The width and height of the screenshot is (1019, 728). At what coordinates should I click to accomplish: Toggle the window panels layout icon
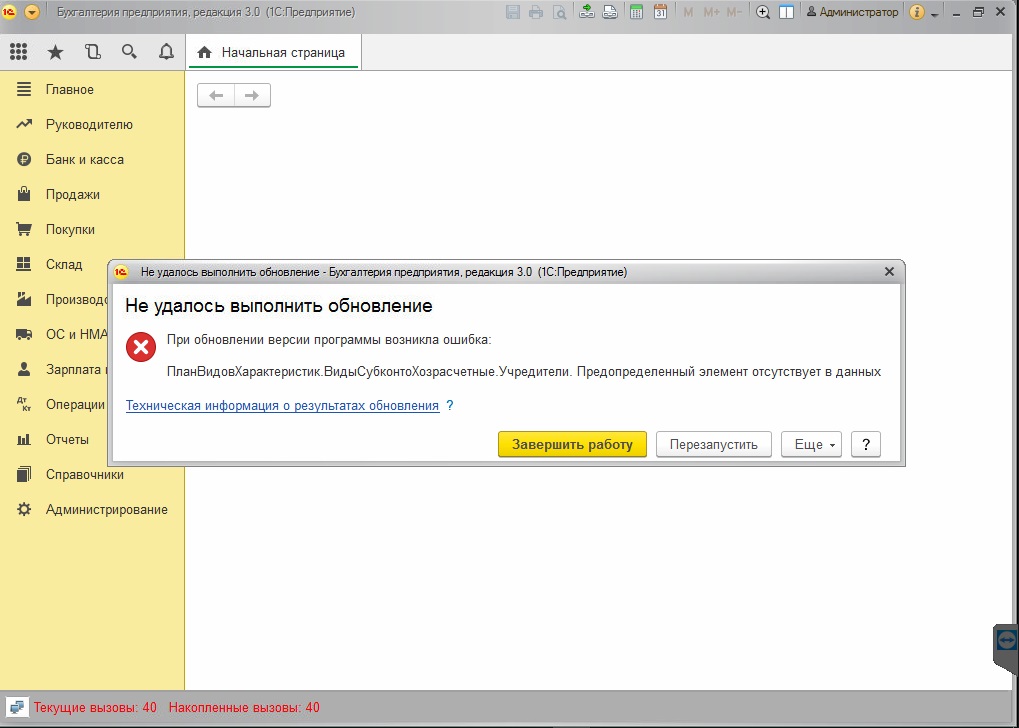[787, 13]
